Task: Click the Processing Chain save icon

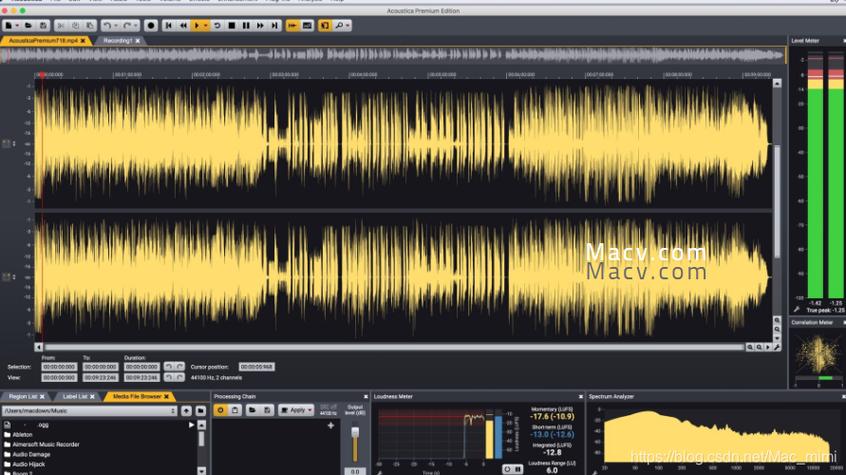Action: click(x=267, y=410)
